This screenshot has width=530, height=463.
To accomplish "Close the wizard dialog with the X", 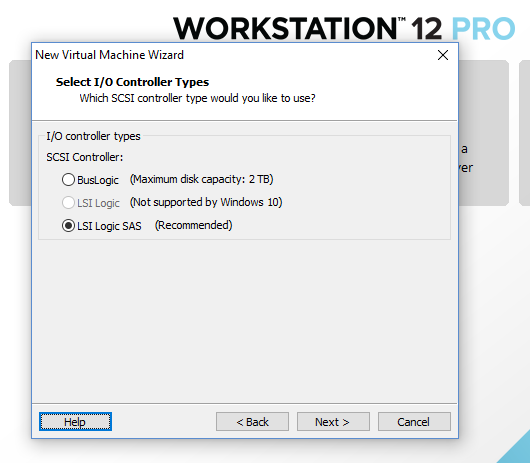I will coord(443,55).
